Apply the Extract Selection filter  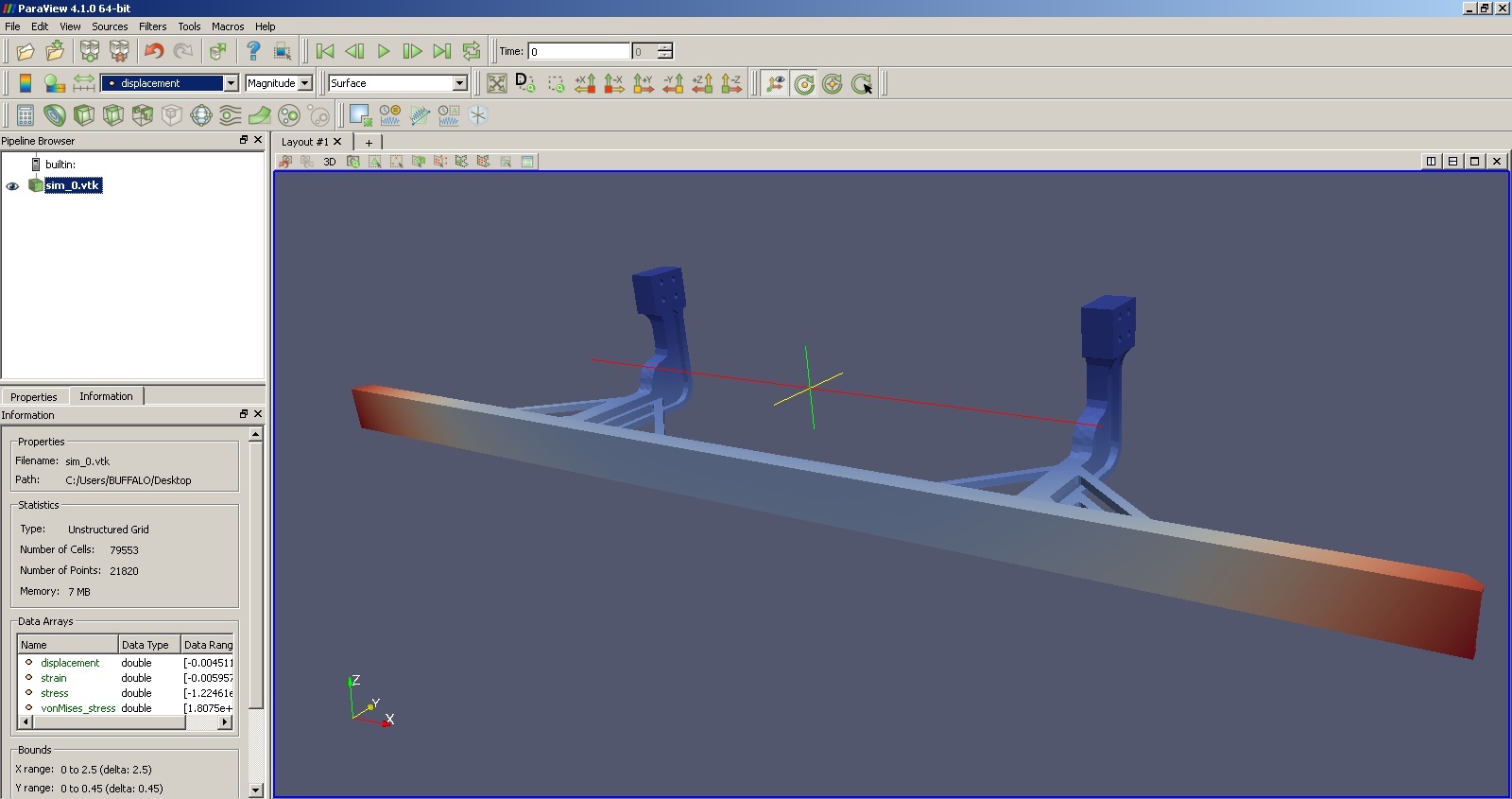coord(360,115)
